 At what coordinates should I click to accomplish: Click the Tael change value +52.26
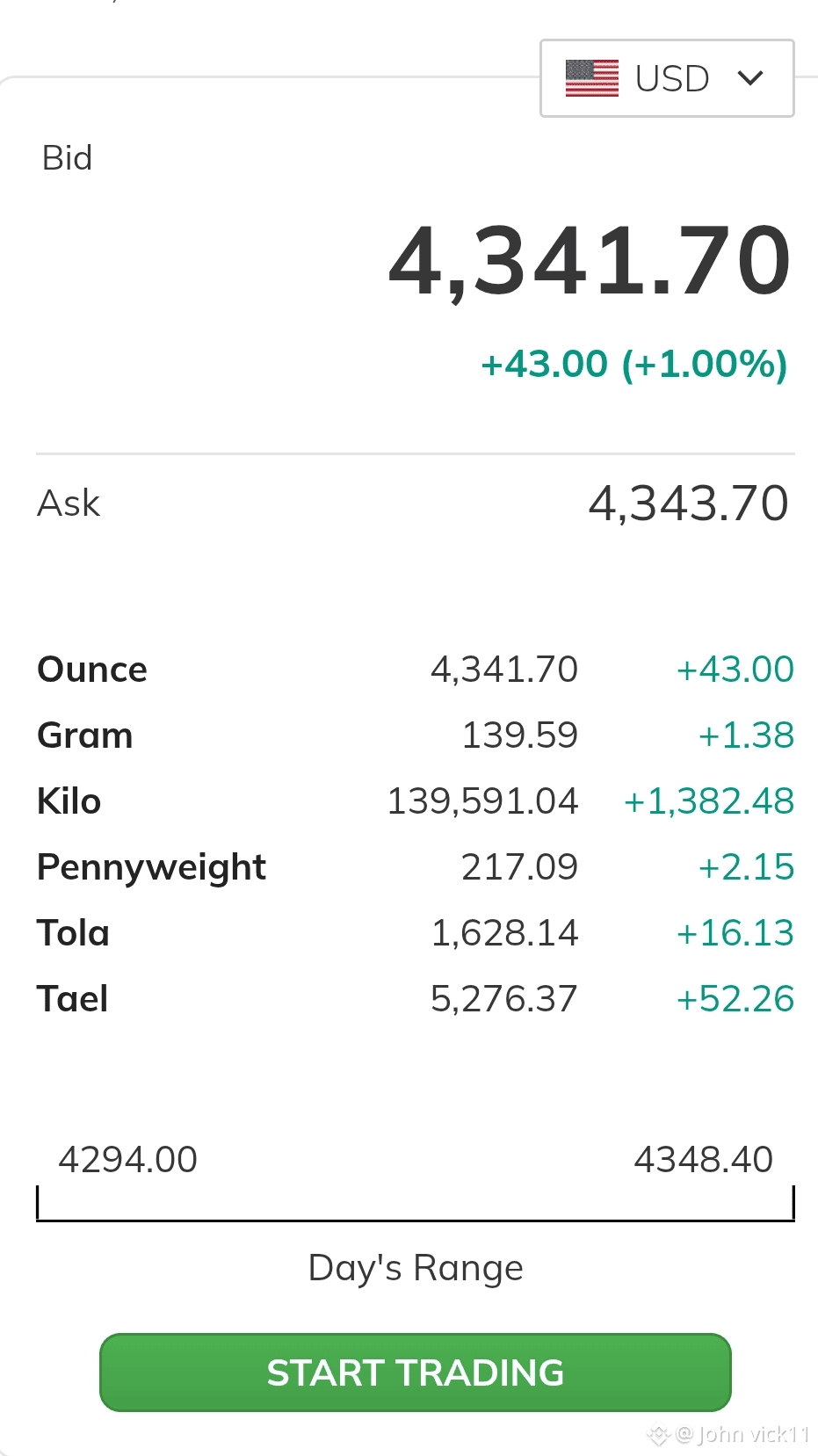pyautogui.click(x=735, y=999)
